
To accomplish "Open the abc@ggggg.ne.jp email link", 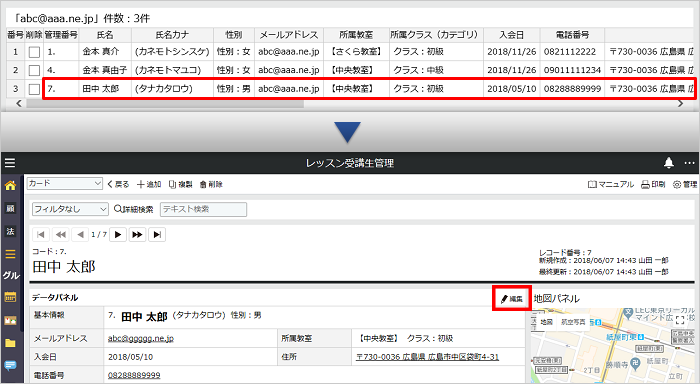I will (141, 338).
